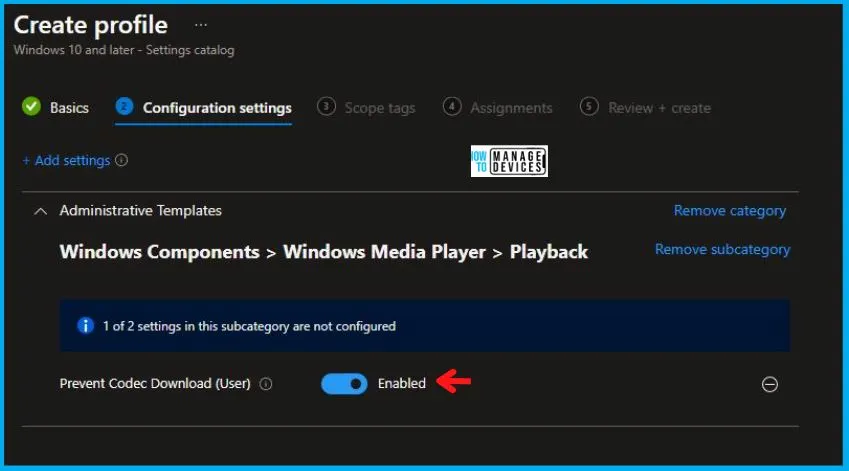This screenshot has width=849, height=471.
Task: Click the Enabled status text
Action: tap(402, 383)
